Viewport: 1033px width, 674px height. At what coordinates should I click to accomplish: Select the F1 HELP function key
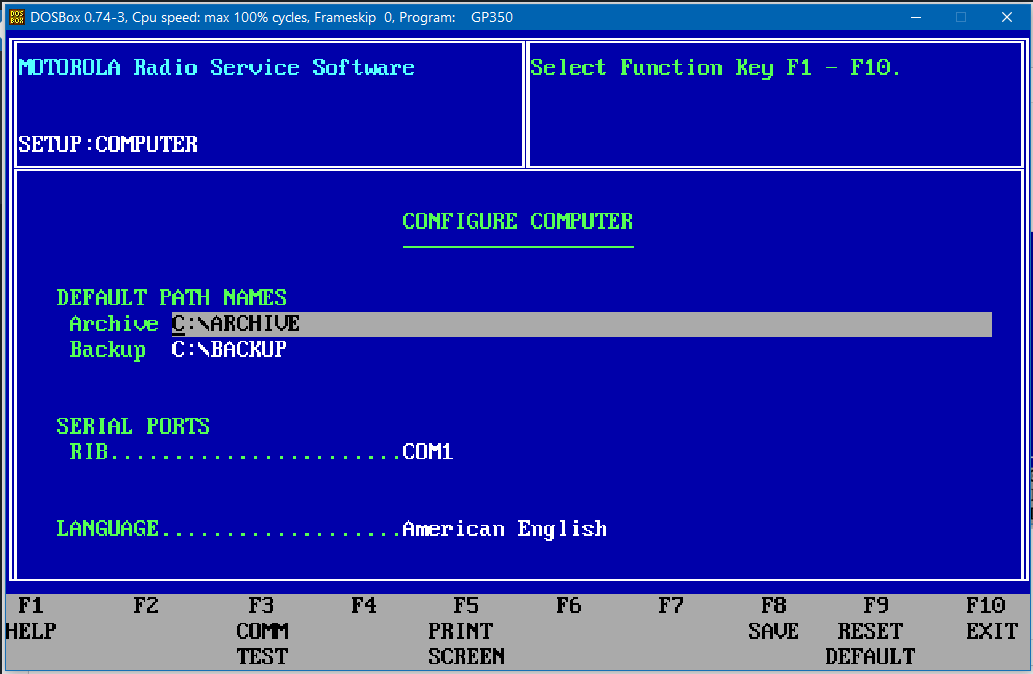(x=31, y=618)
